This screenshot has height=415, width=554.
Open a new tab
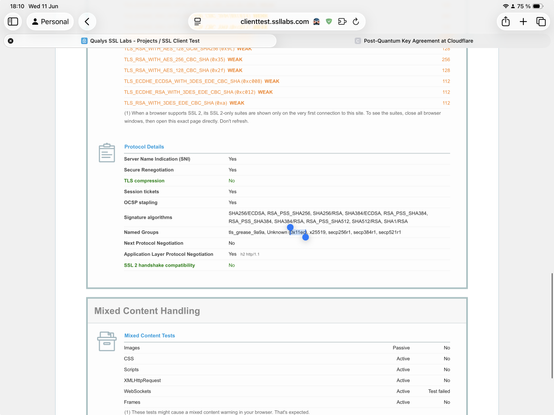pos(523,22)
